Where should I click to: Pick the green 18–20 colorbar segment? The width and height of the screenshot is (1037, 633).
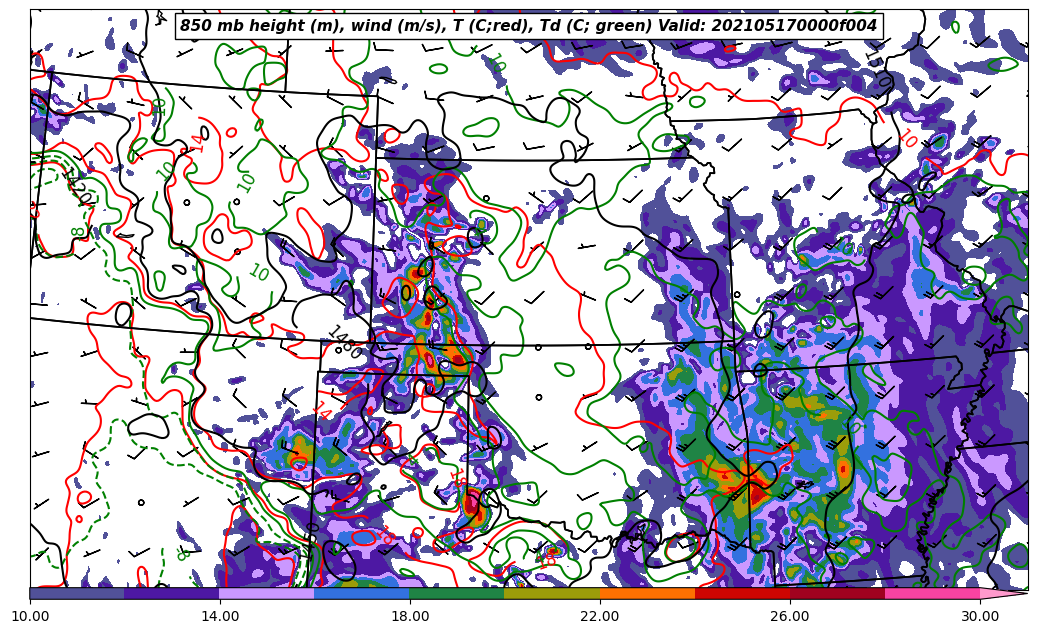(456, 593)
